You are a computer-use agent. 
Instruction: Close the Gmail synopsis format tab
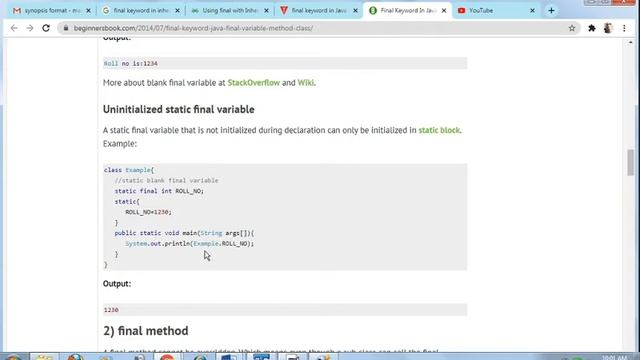click(x=89, y=11)
